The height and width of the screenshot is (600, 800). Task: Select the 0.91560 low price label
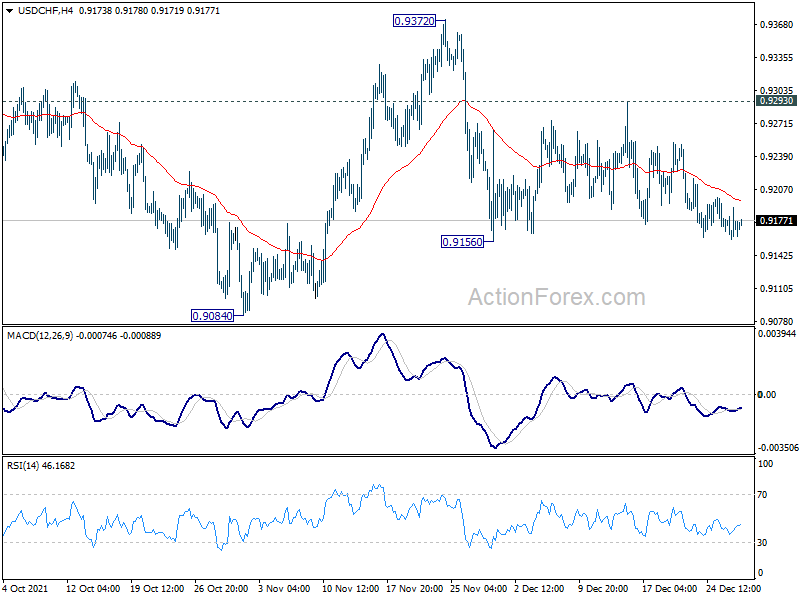462,242
